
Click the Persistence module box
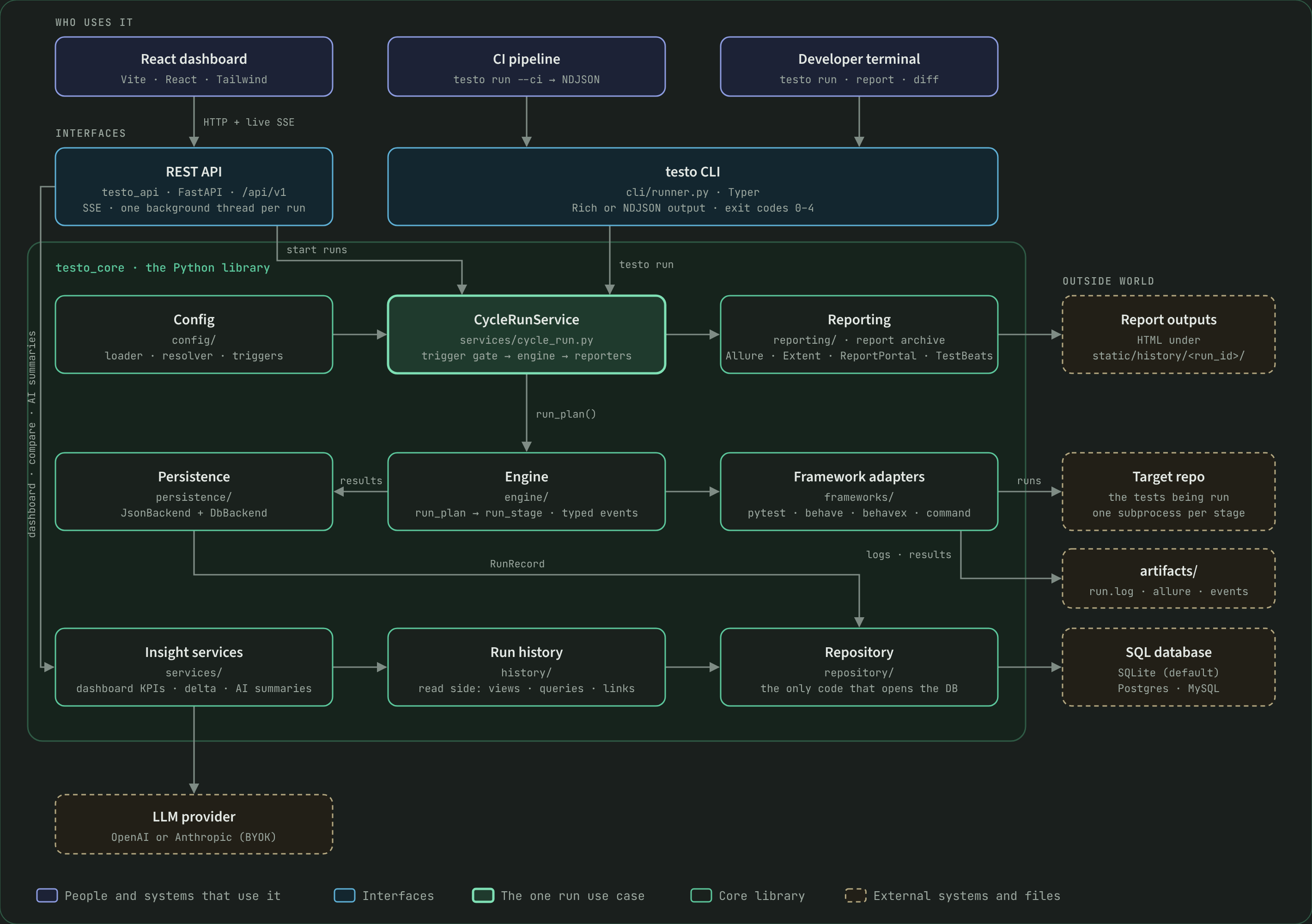[x=194, y=492]
